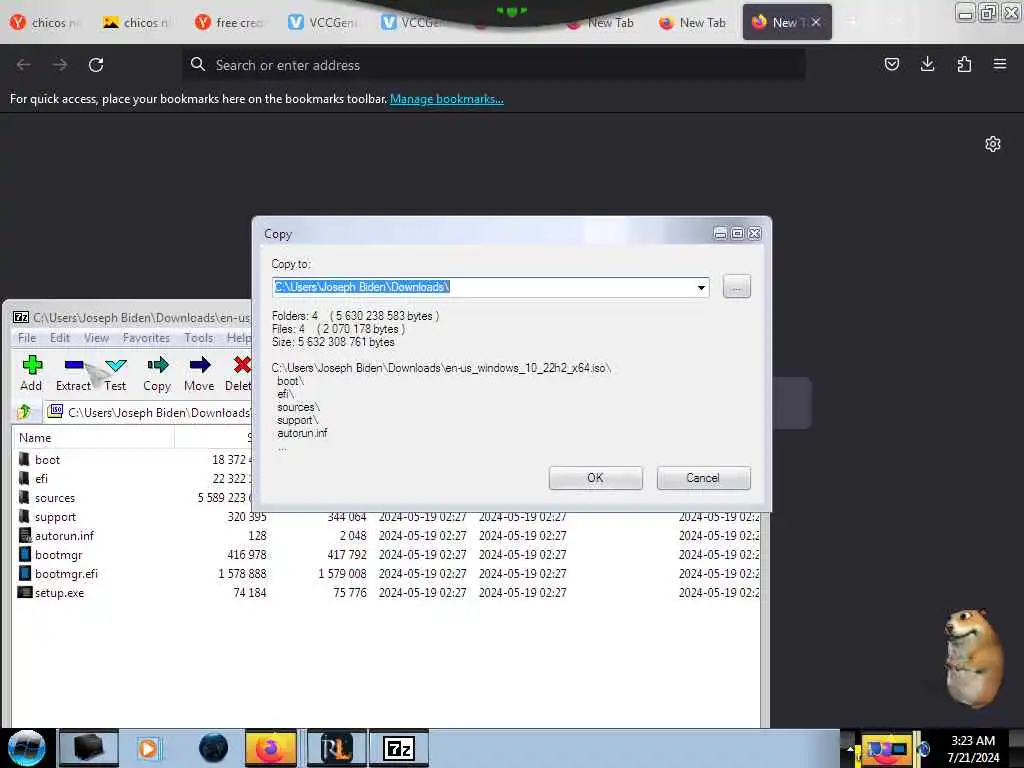
Task: Open the 7-Zip View menu
Action: point(96,338)
